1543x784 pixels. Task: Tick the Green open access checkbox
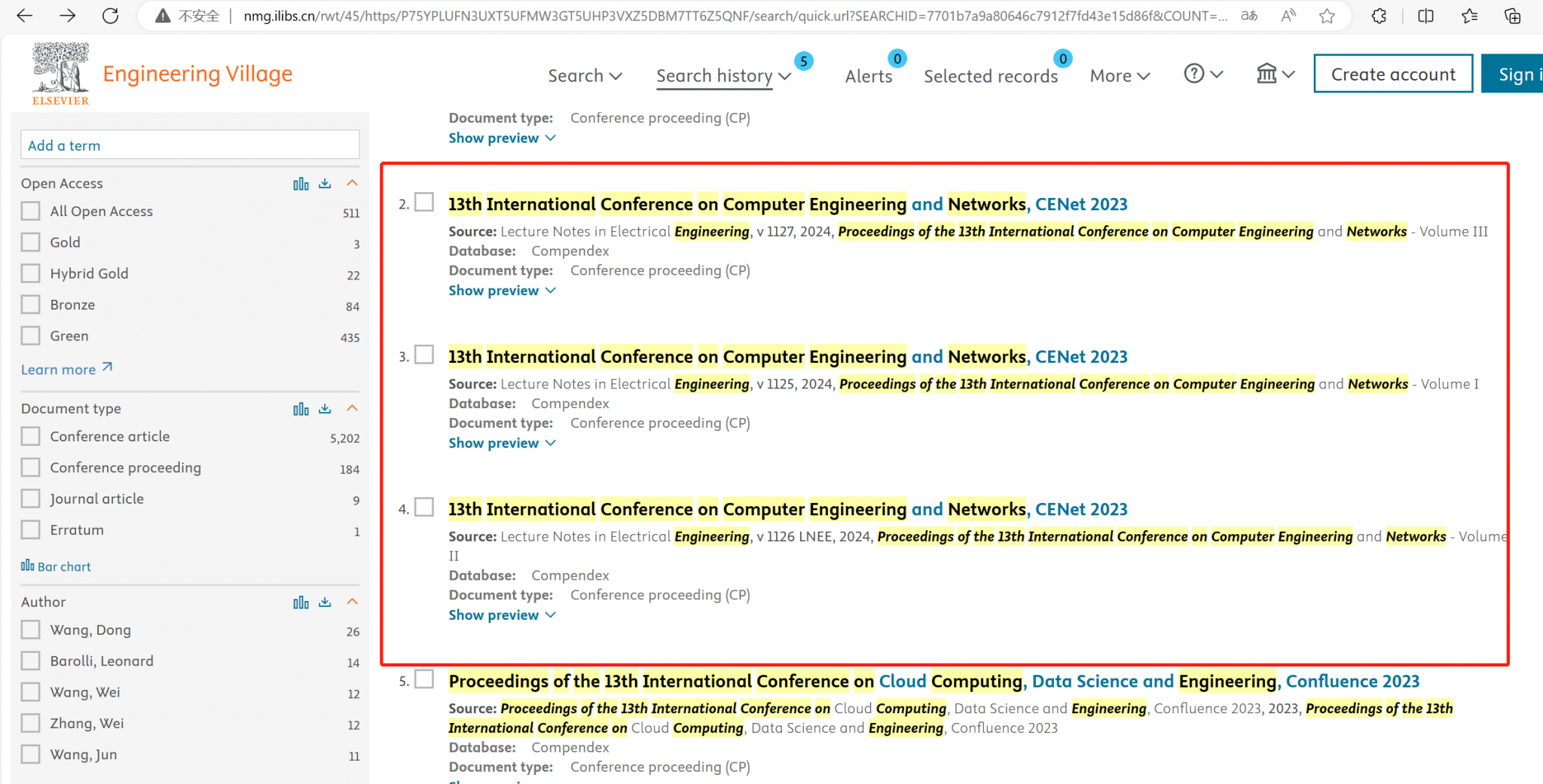point(30,335)
